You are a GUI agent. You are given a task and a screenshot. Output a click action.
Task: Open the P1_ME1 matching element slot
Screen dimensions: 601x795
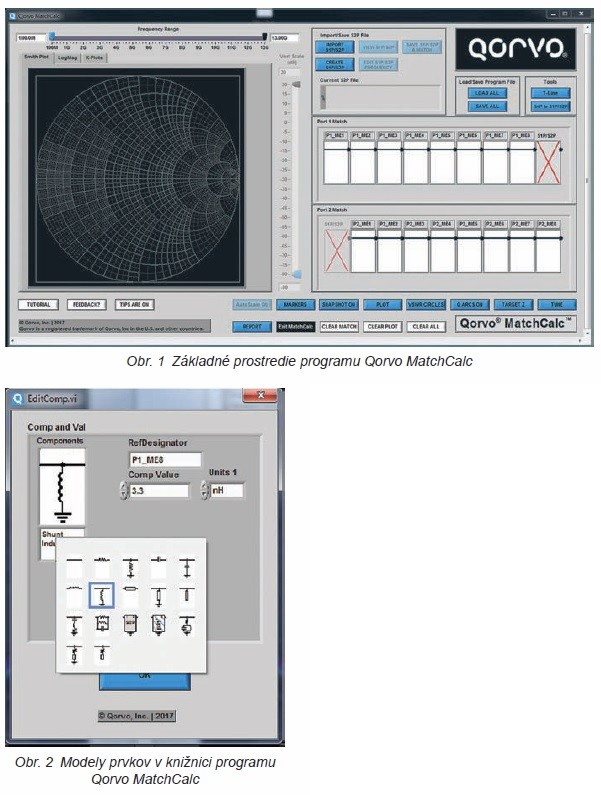tap(336, 162)
